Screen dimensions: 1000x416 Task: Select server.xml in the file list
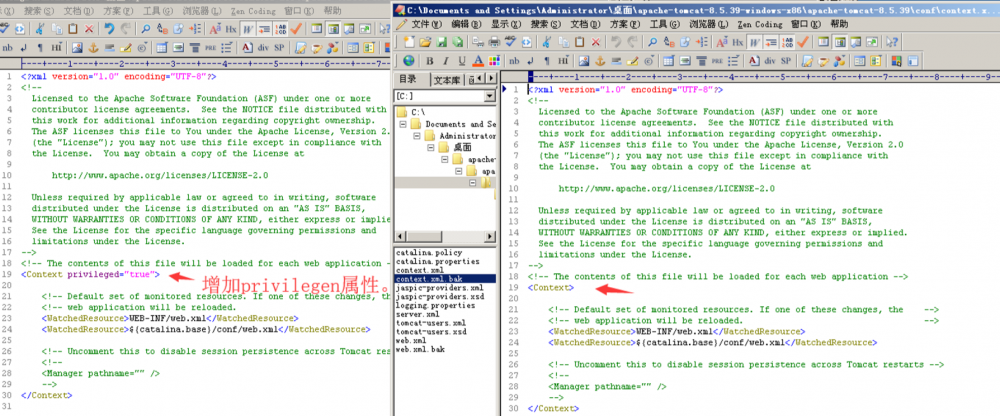pos(417,314)
